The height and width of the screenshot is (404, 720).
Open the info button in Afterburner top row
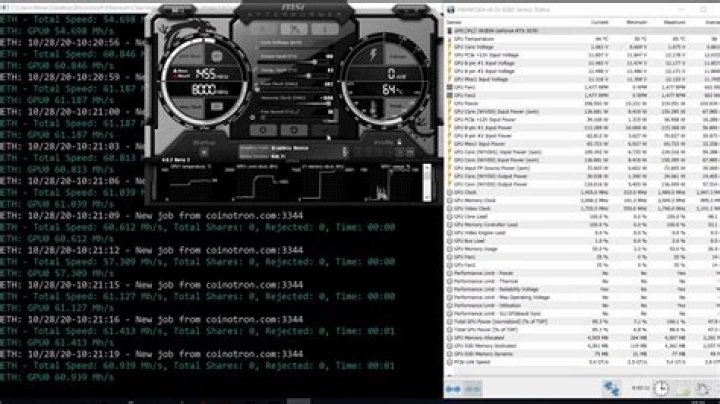click(x=325, y=29)
